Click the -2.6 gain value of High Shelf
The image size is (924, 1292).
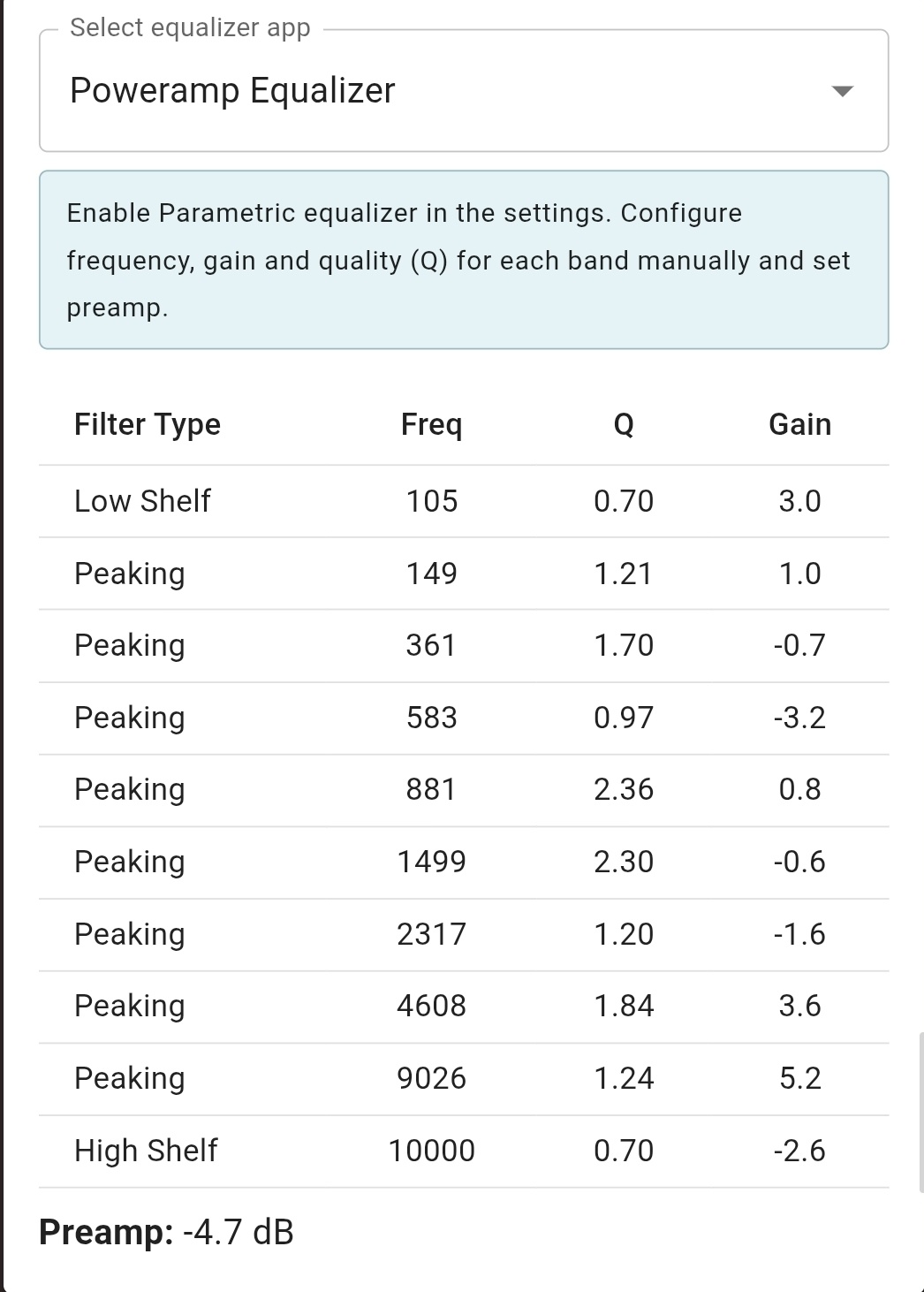click(799, 1151)
